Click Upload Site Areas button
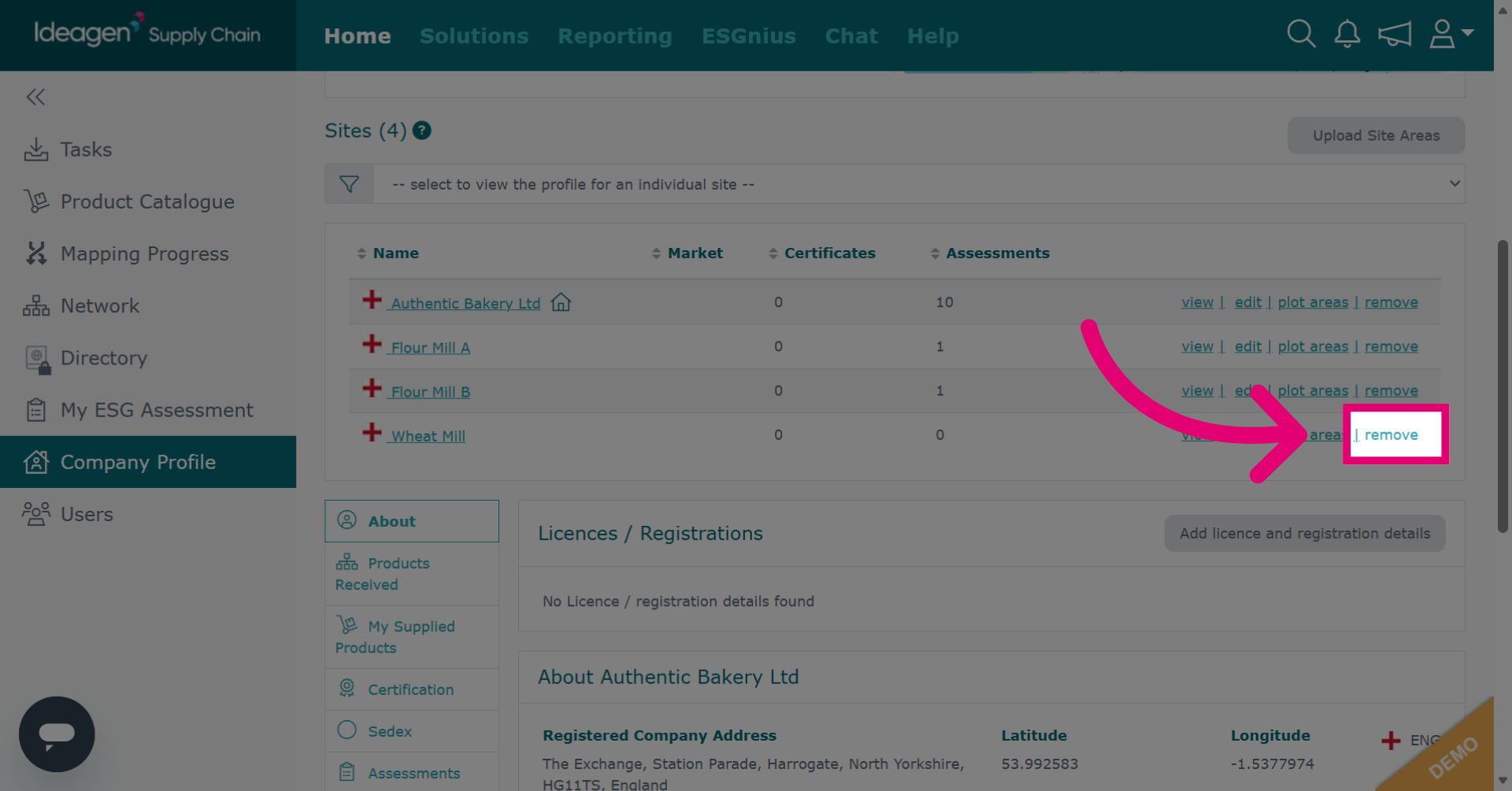 pos(1376,135)
